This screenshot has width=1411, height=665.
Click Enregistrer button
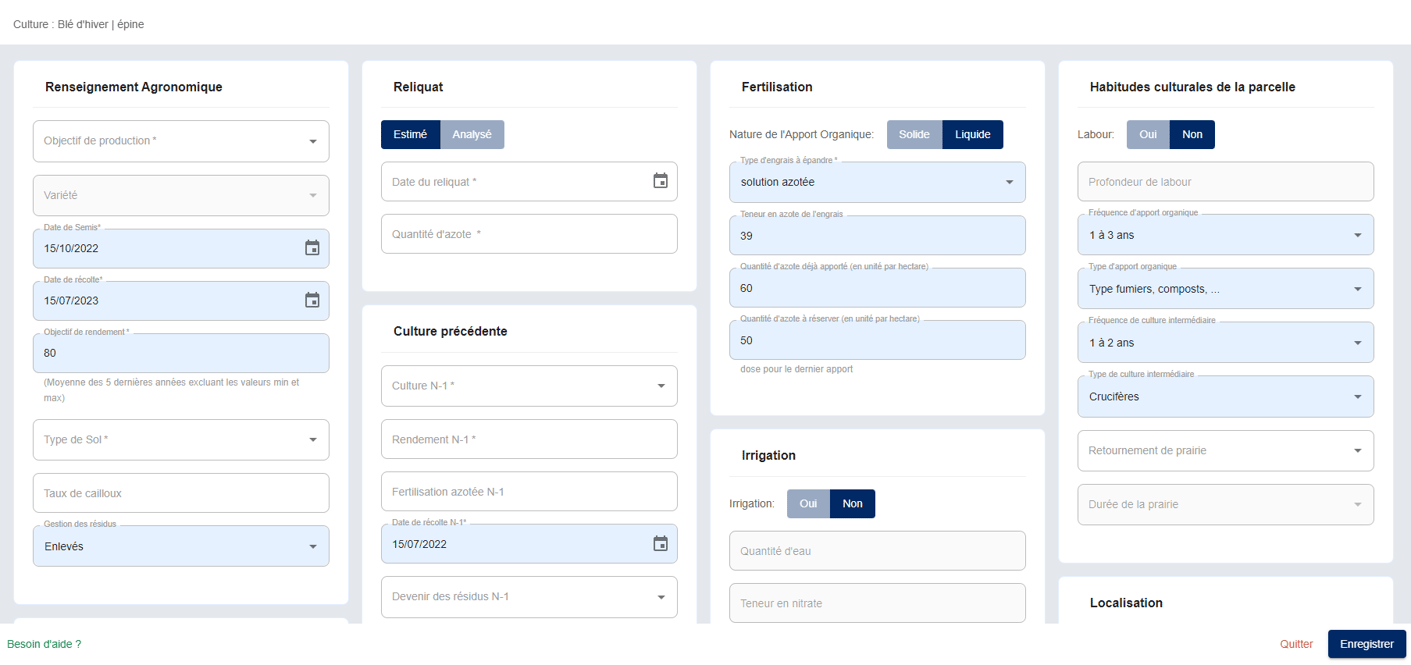(x=1367, y=644)
